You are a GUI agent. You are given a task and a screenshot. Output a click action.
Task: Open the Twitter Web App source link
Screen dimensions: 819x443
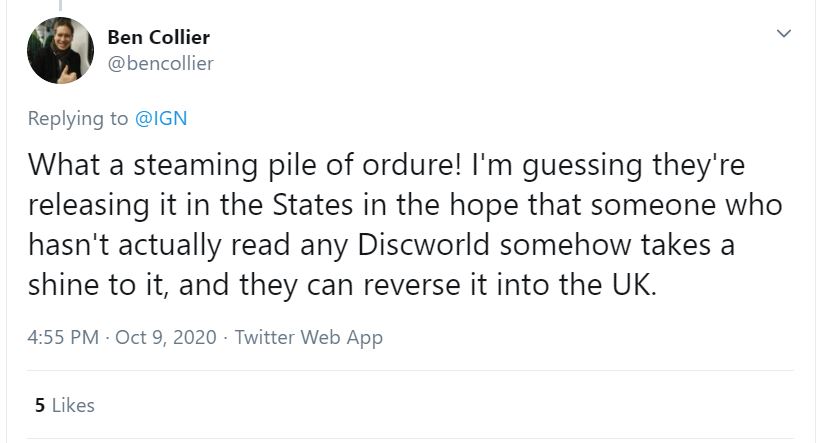[x=307, y=337]
